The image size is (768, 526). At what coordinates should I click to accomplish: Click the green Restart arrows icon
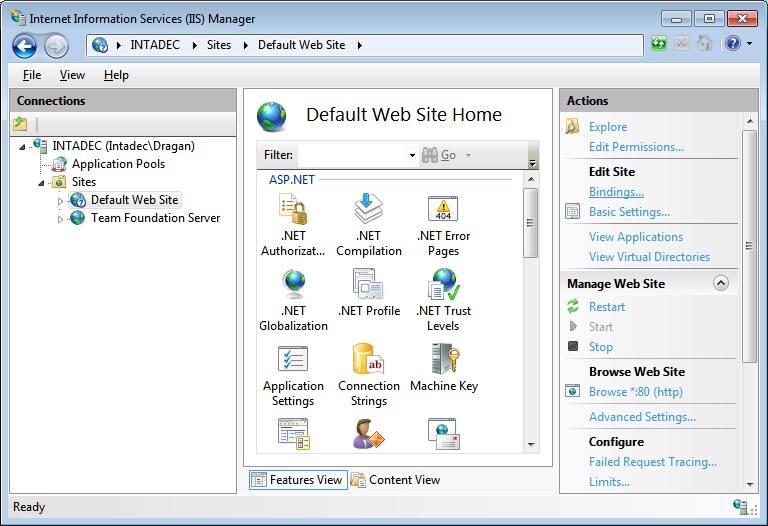tap(573, 306)
